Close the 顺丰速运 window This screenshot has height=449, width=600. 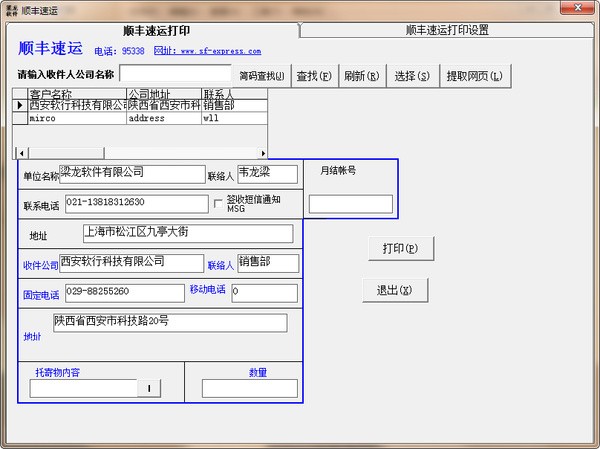(x=577, y=7)
